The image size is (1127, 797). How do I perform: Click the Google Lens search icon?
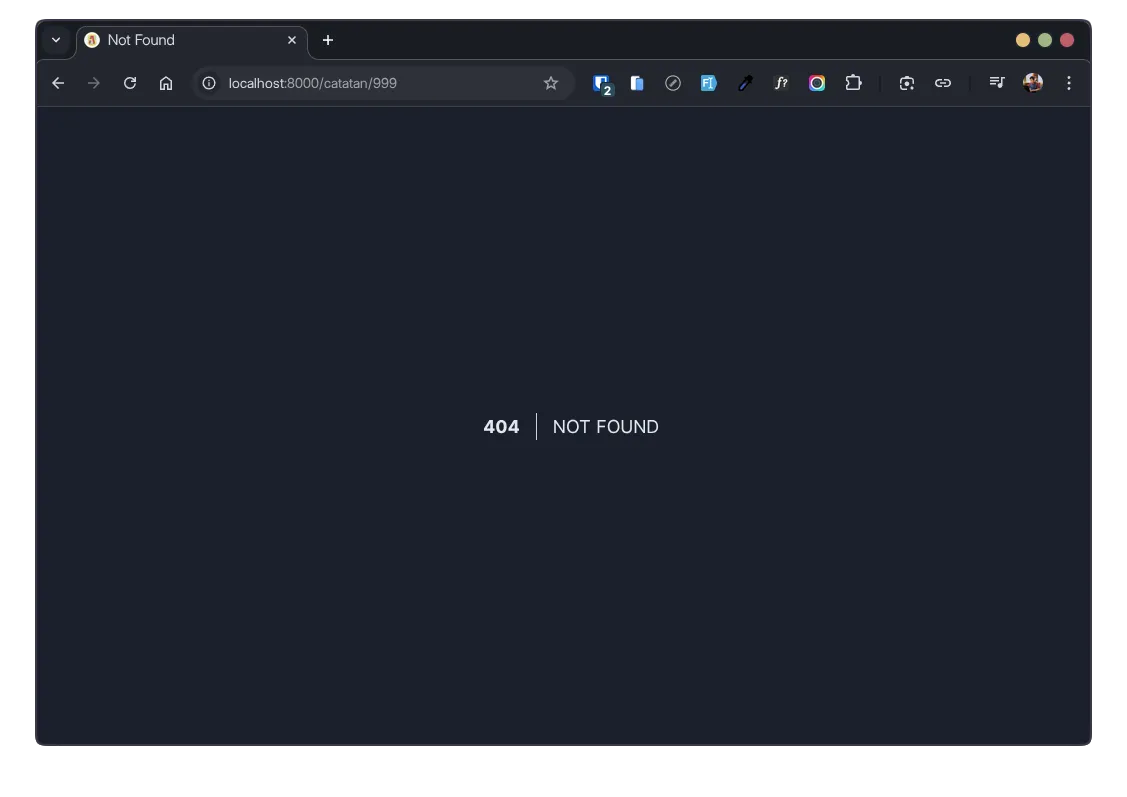[906, 83]
